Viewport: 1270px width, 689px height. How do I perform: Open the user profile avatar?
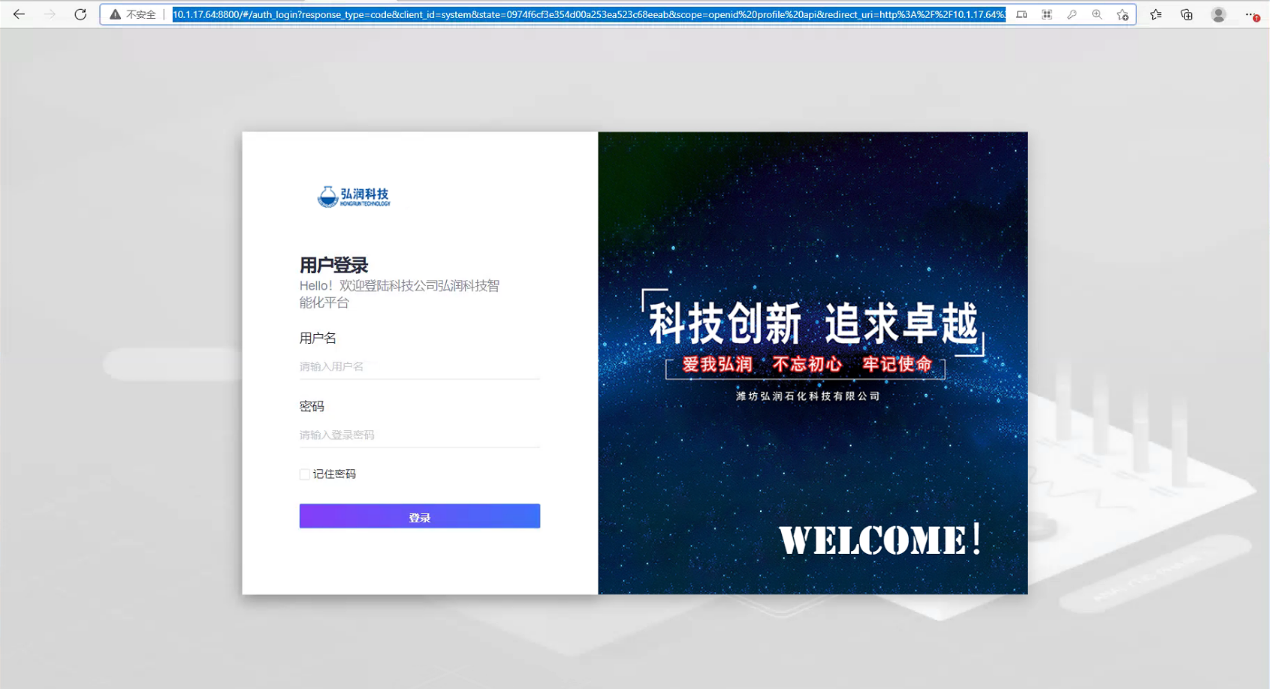(1218, 15)
